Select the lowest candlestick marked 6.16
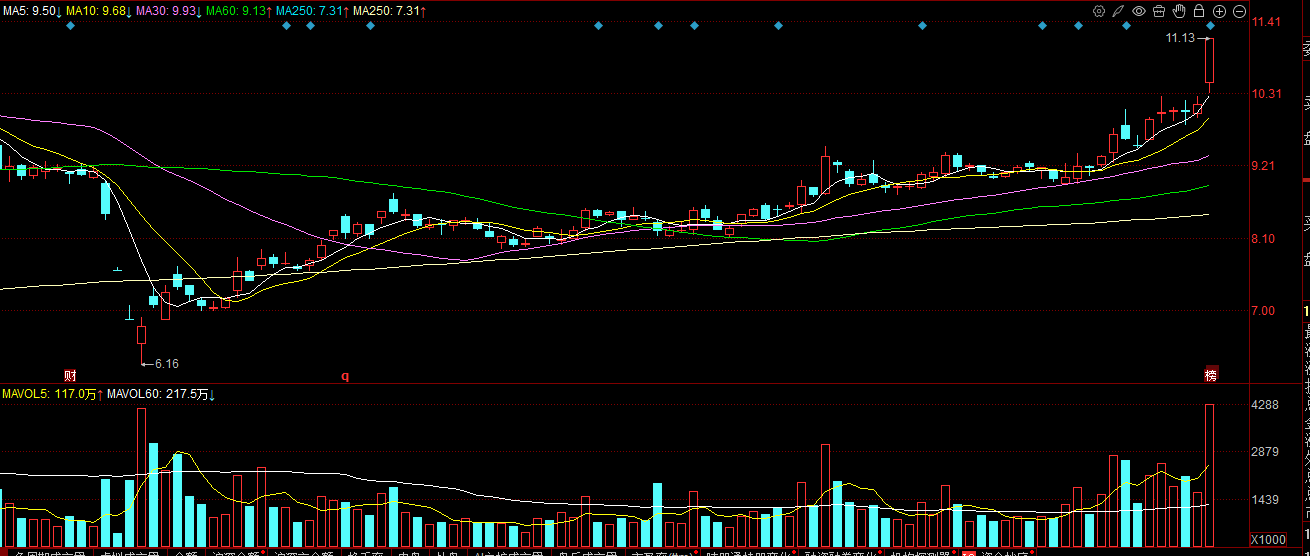 (x=141, y=337)
